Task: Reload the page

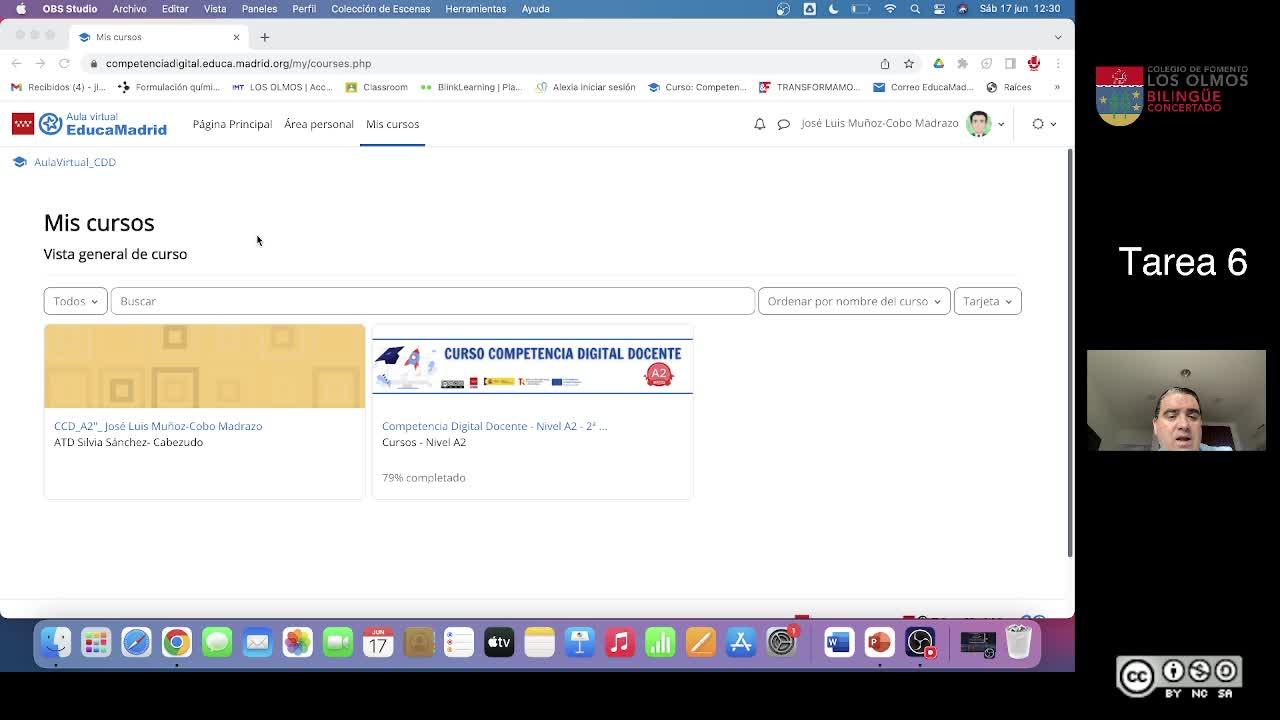Action: coord(64,63)
